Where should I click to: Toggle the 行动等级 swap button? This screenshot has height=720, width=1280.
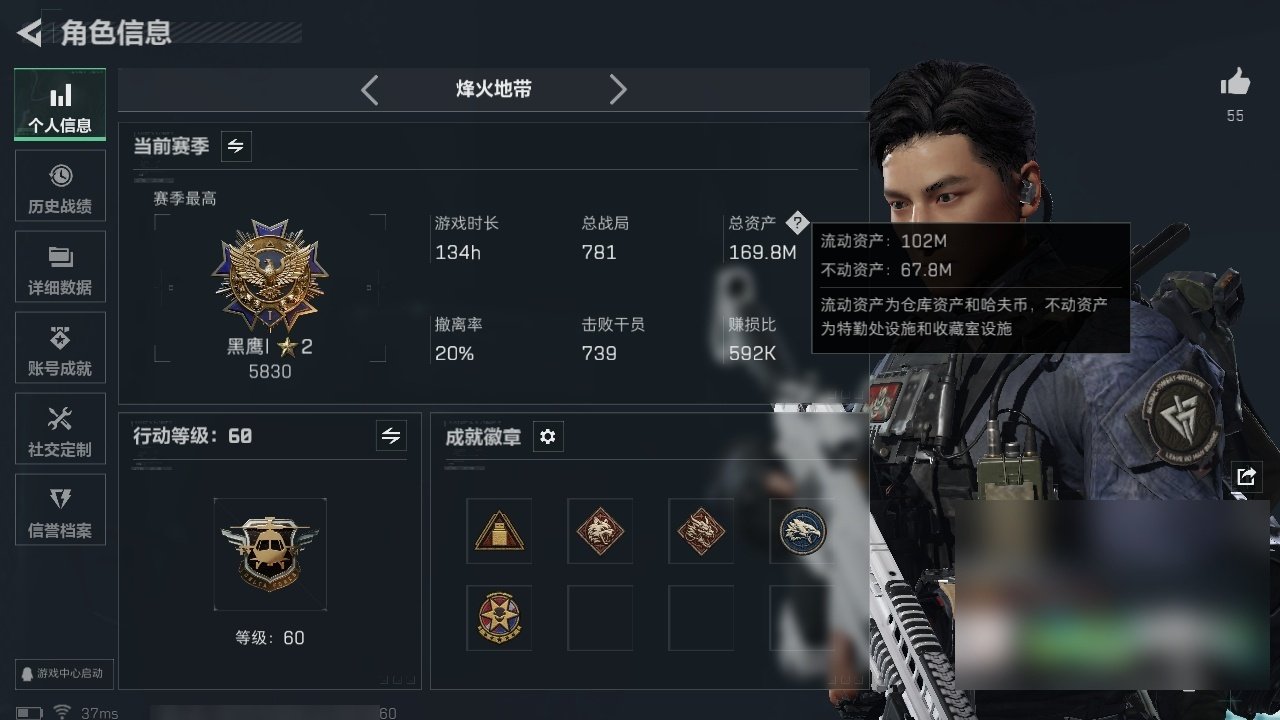391,436
